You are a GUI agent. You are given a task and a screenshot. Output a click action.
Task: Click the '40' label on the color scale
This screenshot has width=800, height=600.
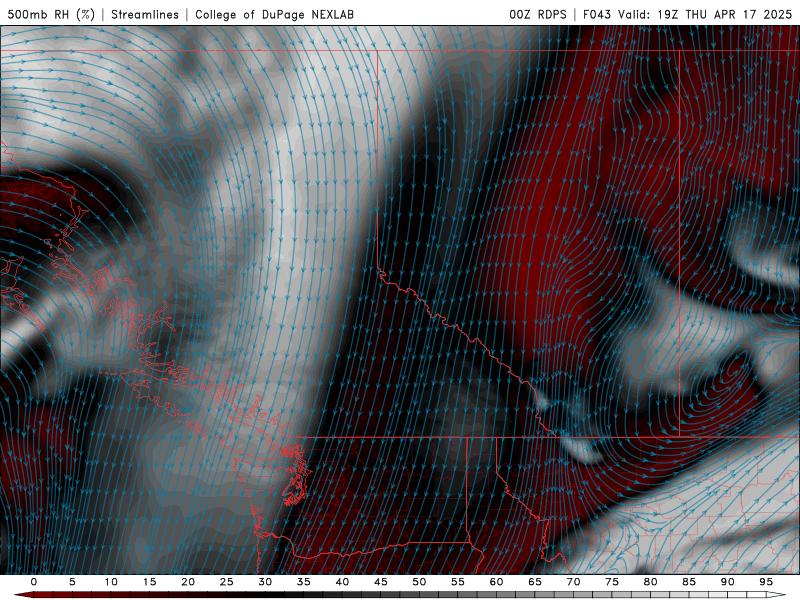pyautogui.click(x=342, y=582)
